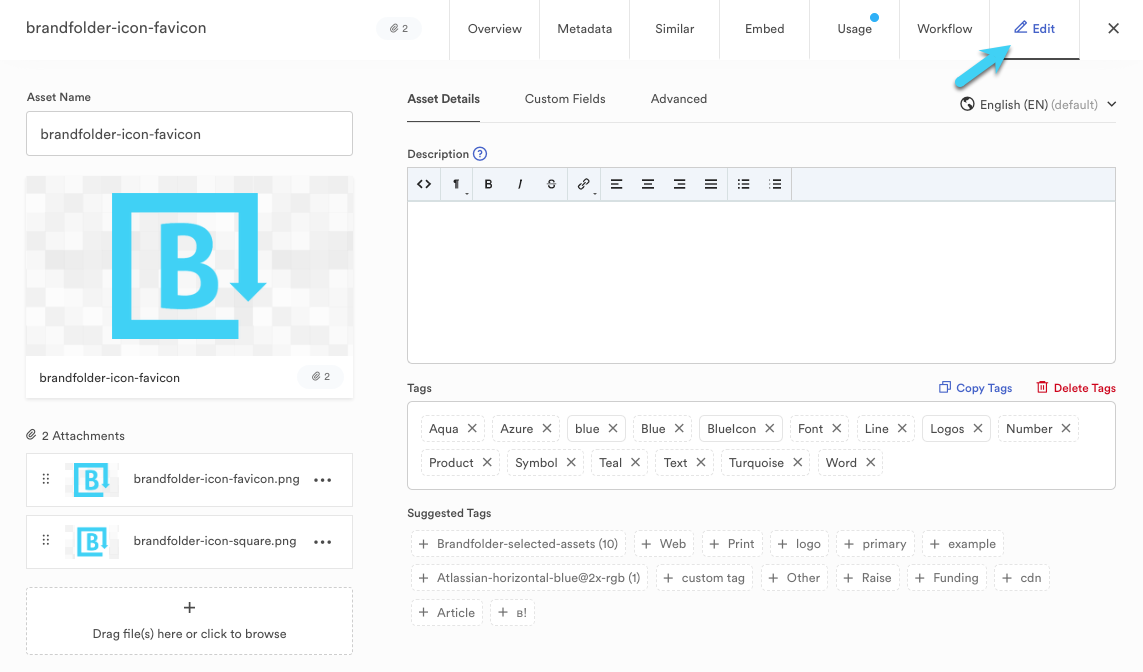Screen dimensions: 1143x672
Task: Remove the Azure tag
Action: tap(547, 429)
